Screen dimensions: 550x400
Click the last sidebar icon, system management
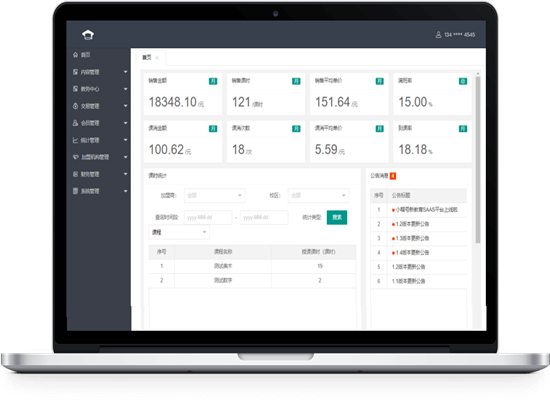(75, 191)
